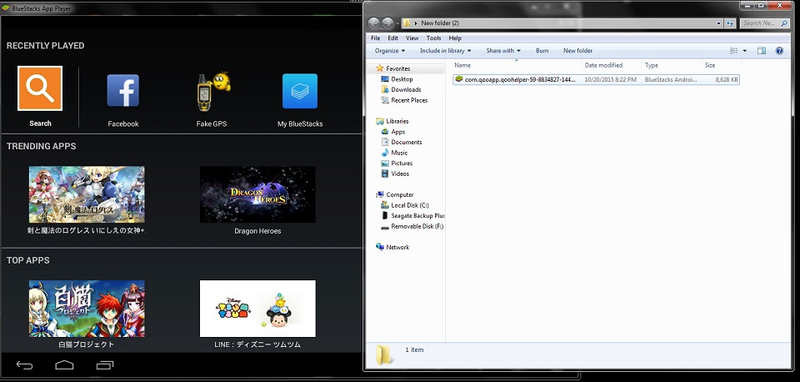Open the 白猫プロジェクト top app thumbnail
Image resolution: width=800 pixels, height=382 pixels.
tap(87, 309)
